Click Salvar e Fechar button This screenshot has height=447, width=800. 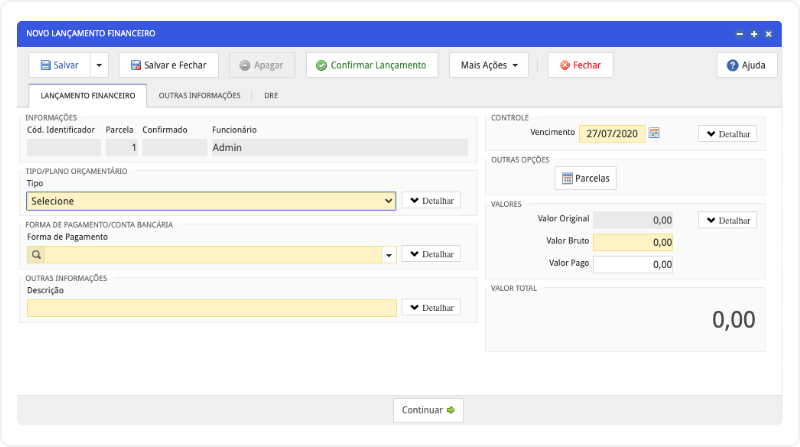(168, 65)
